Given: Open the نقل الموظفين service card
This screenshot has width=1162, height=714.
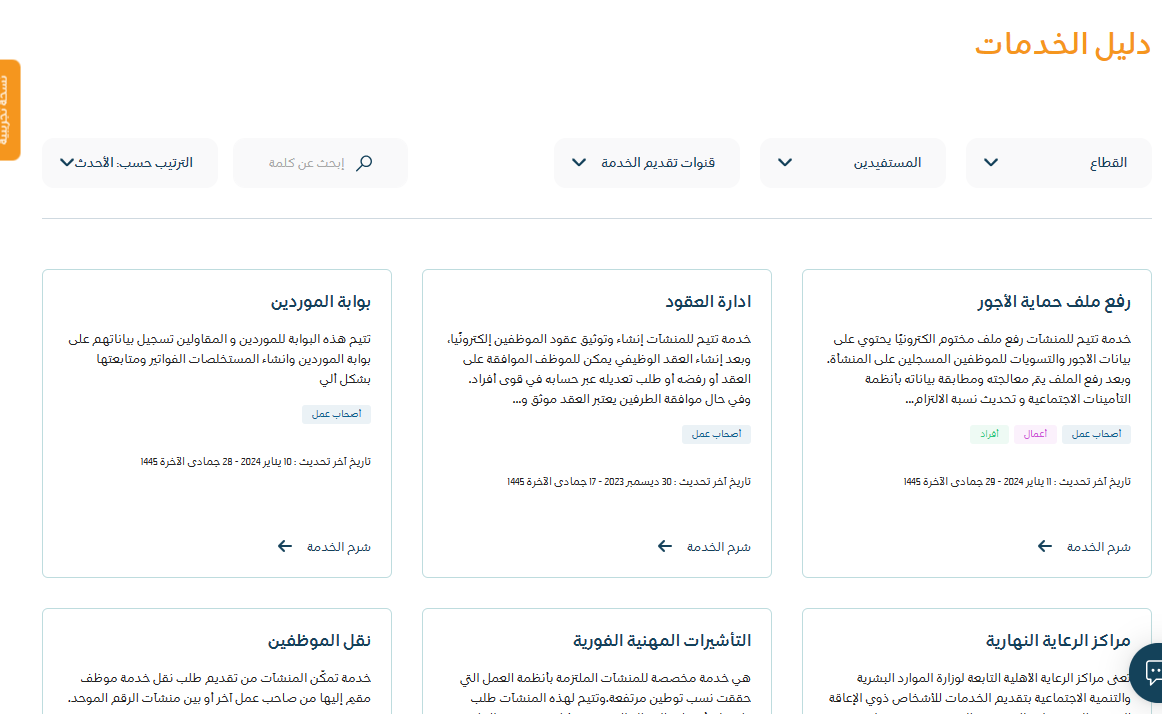Looking at the screenshot, I should point(319,640).
